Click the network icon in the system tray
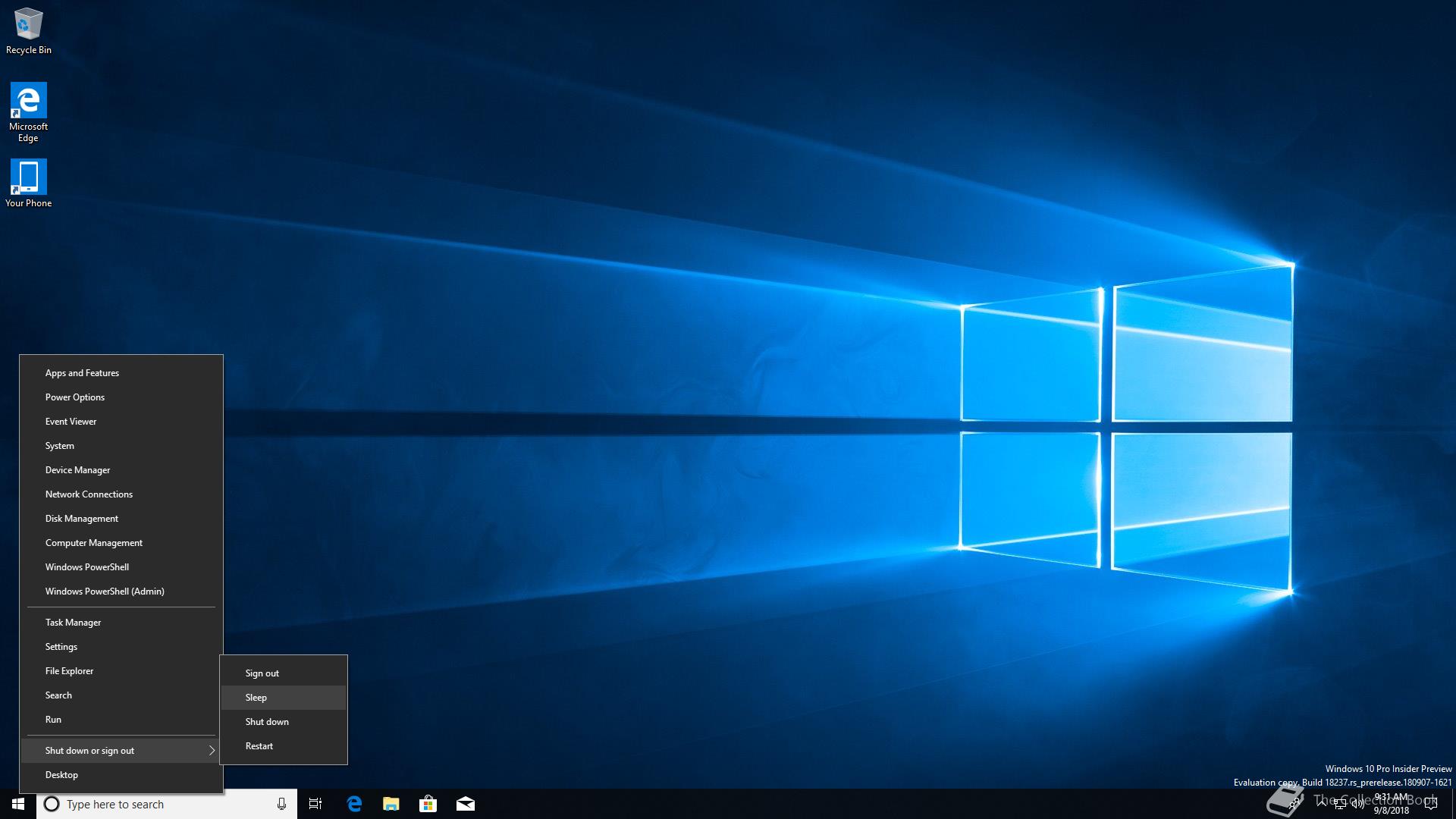The height and width of the screenshot is (819, 1456). (x=1340, y=805)
